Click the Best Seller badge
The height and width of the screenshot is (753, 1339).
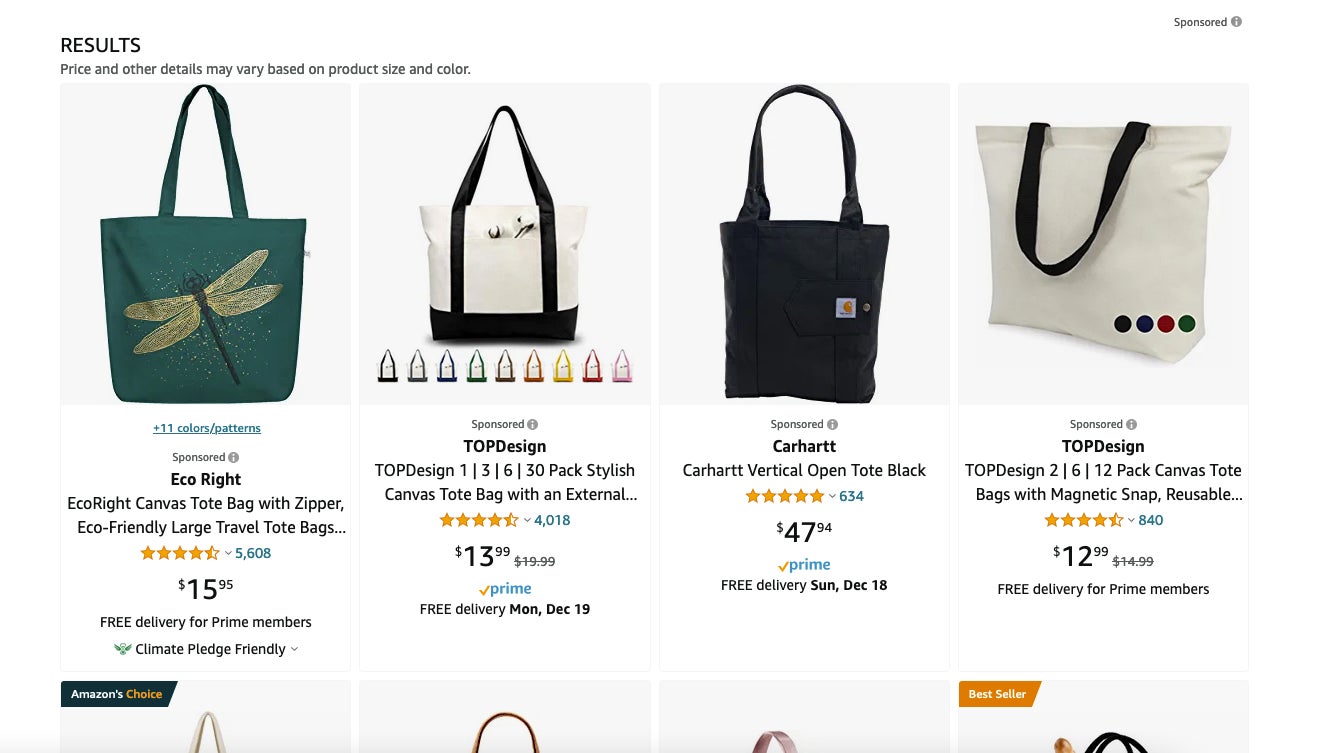tap(996, 693)
